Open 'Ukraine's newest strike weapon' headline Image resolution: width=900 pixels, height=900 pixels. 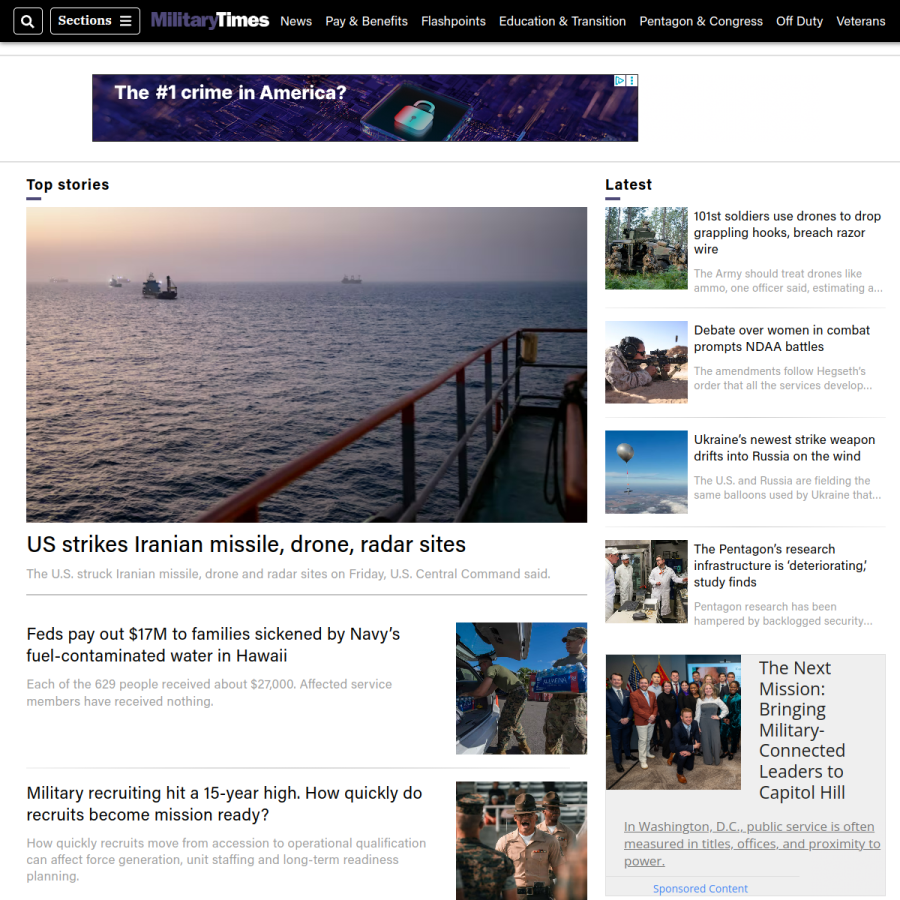coord(784,448)
